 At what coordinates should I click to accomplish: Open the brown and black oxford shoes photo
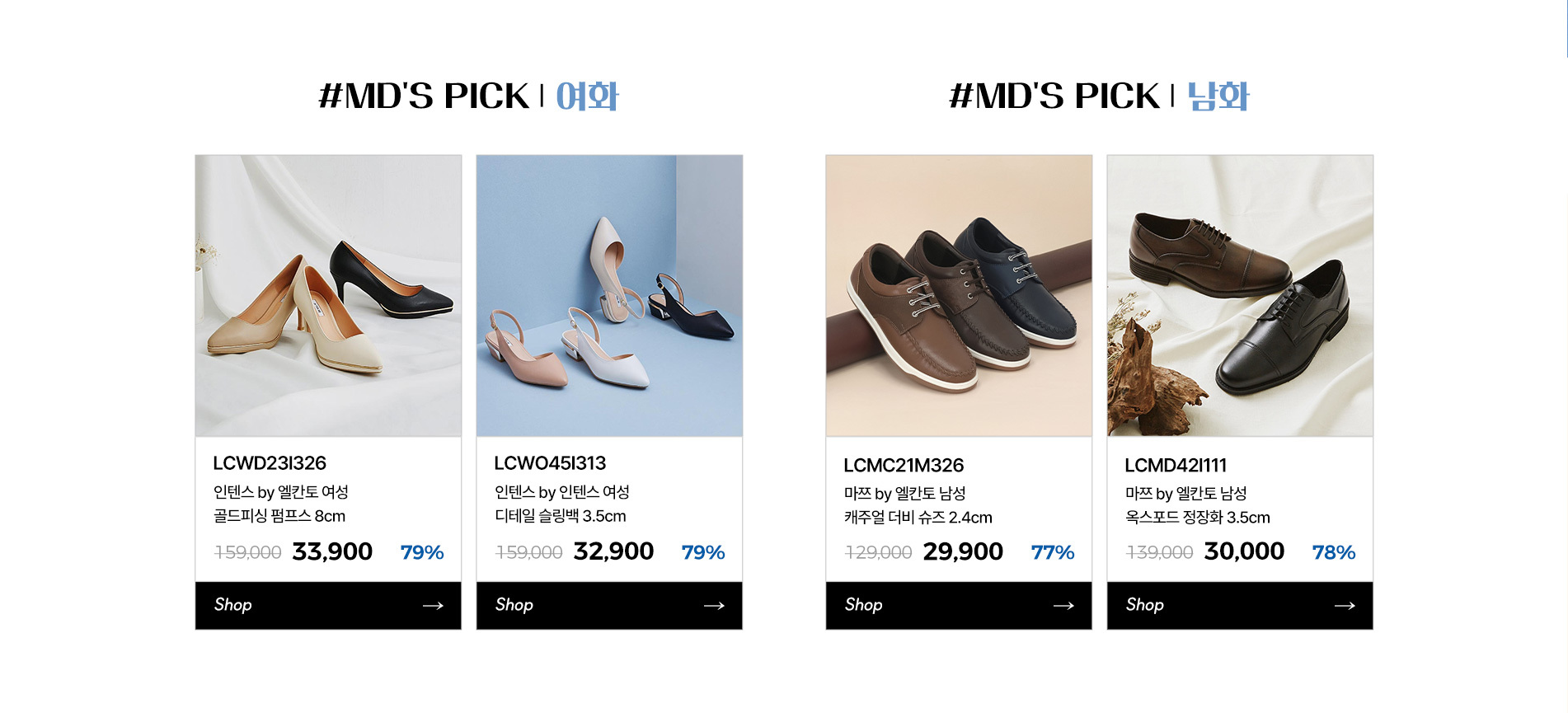[x=1240, y=295]
